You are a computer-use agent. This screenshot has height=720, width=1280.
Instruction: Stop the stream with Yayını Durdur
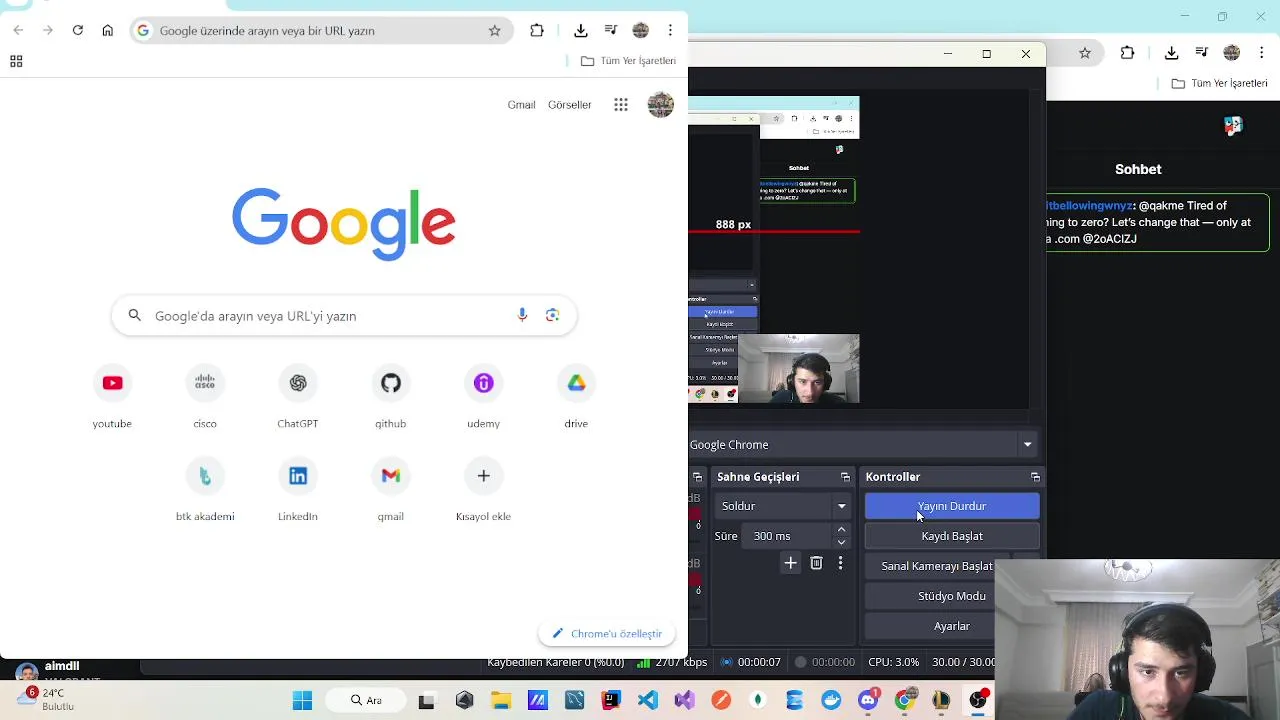952,506
